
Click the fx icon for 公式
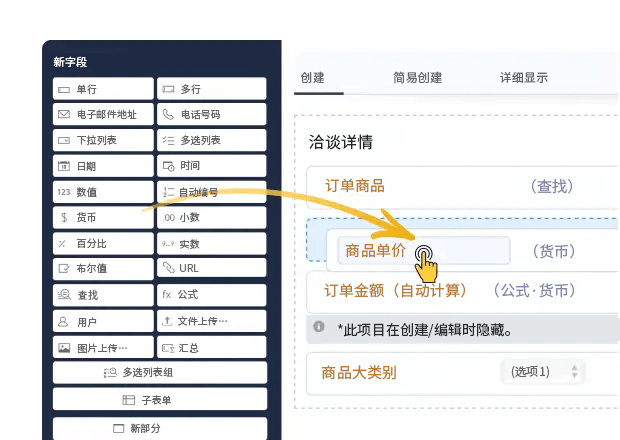click(x=167, y=295)
